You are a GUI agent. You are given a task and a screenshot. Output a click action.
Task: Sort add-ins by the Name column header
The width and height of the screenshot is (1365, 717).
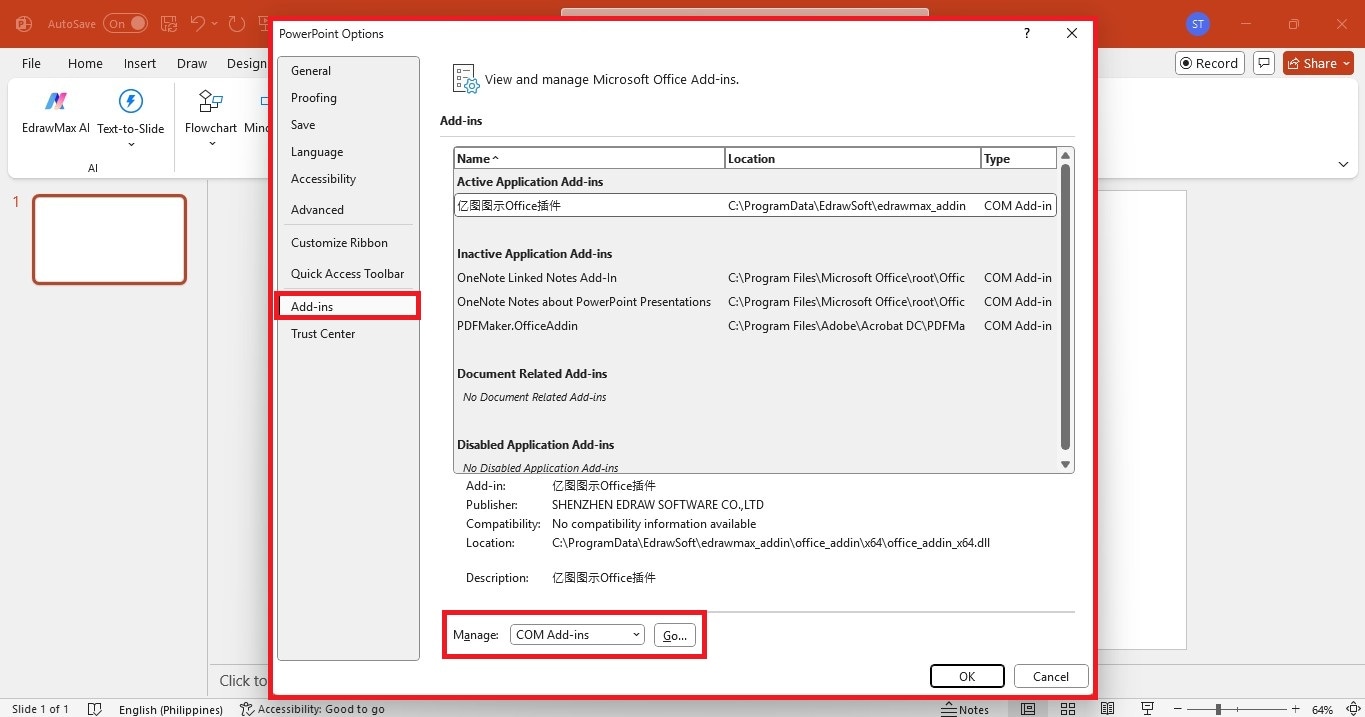pyautogui.click(x=589, y=158)
